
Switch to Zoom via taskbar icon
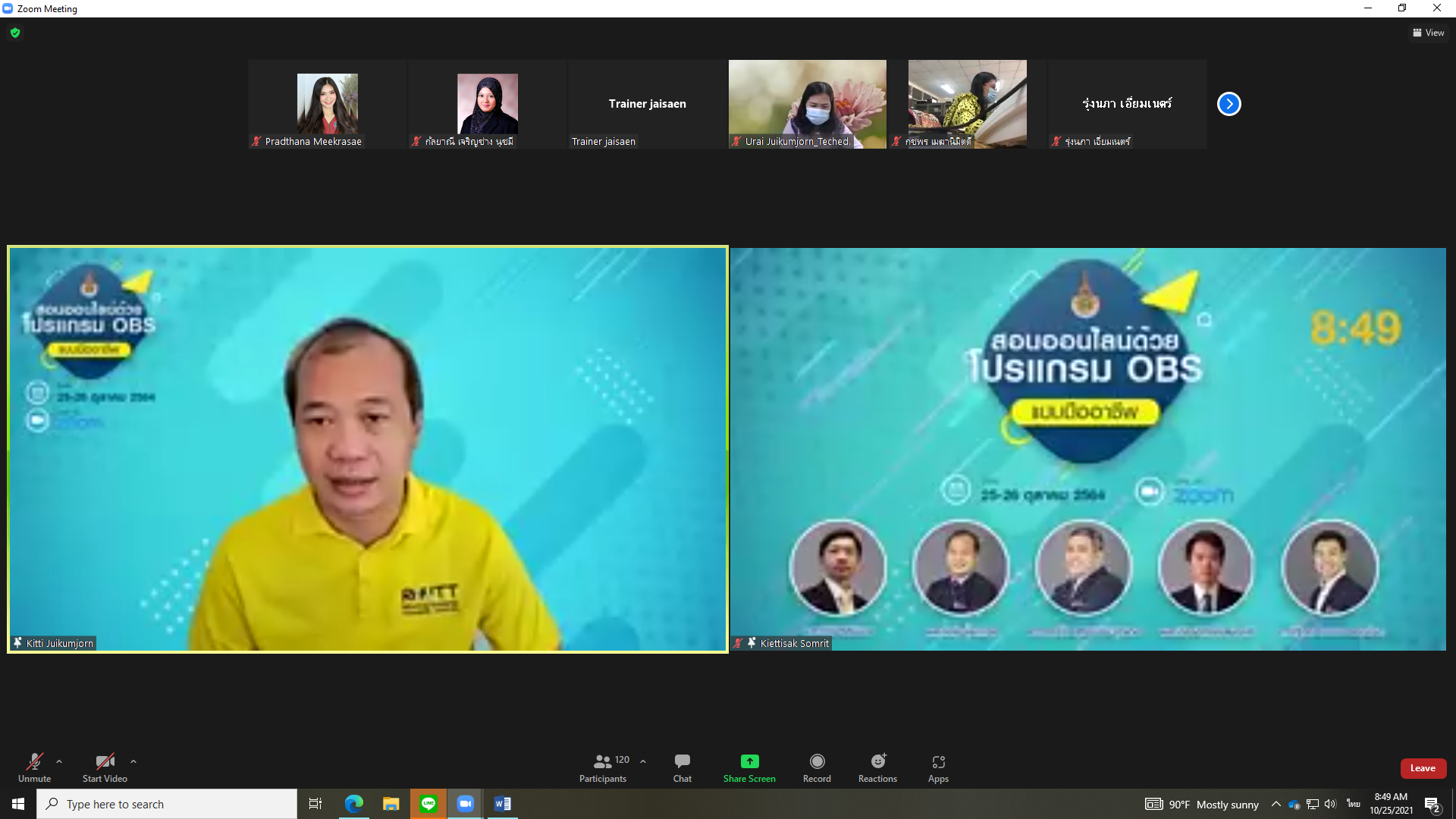coord(466,804)
